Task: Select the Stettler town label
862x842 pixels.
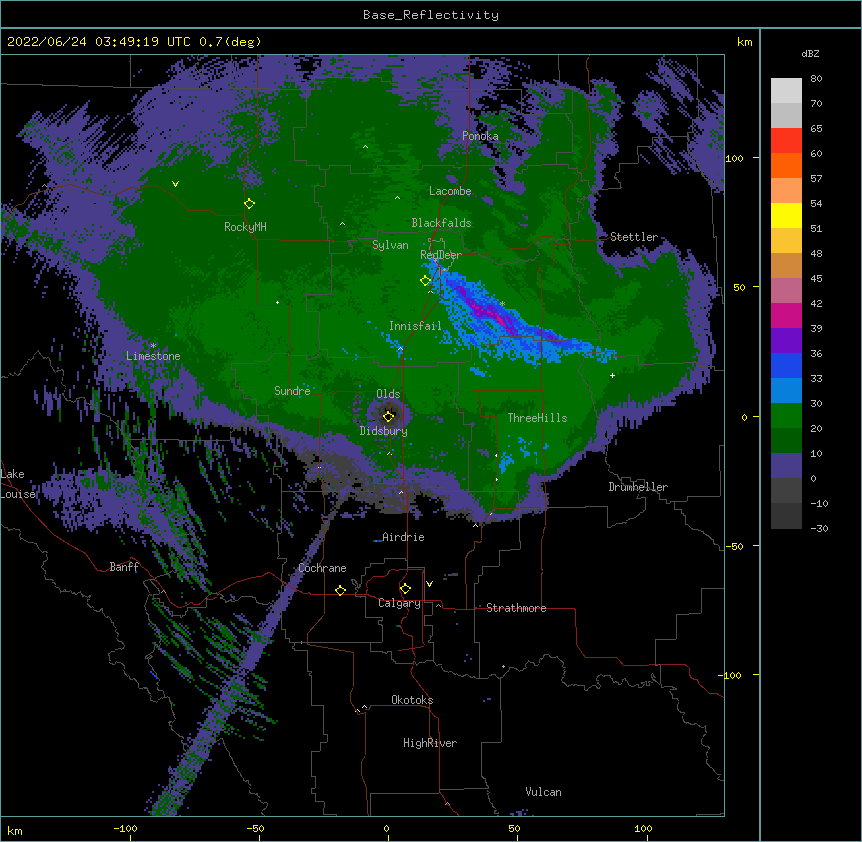Action: click(x=634, y=237)
